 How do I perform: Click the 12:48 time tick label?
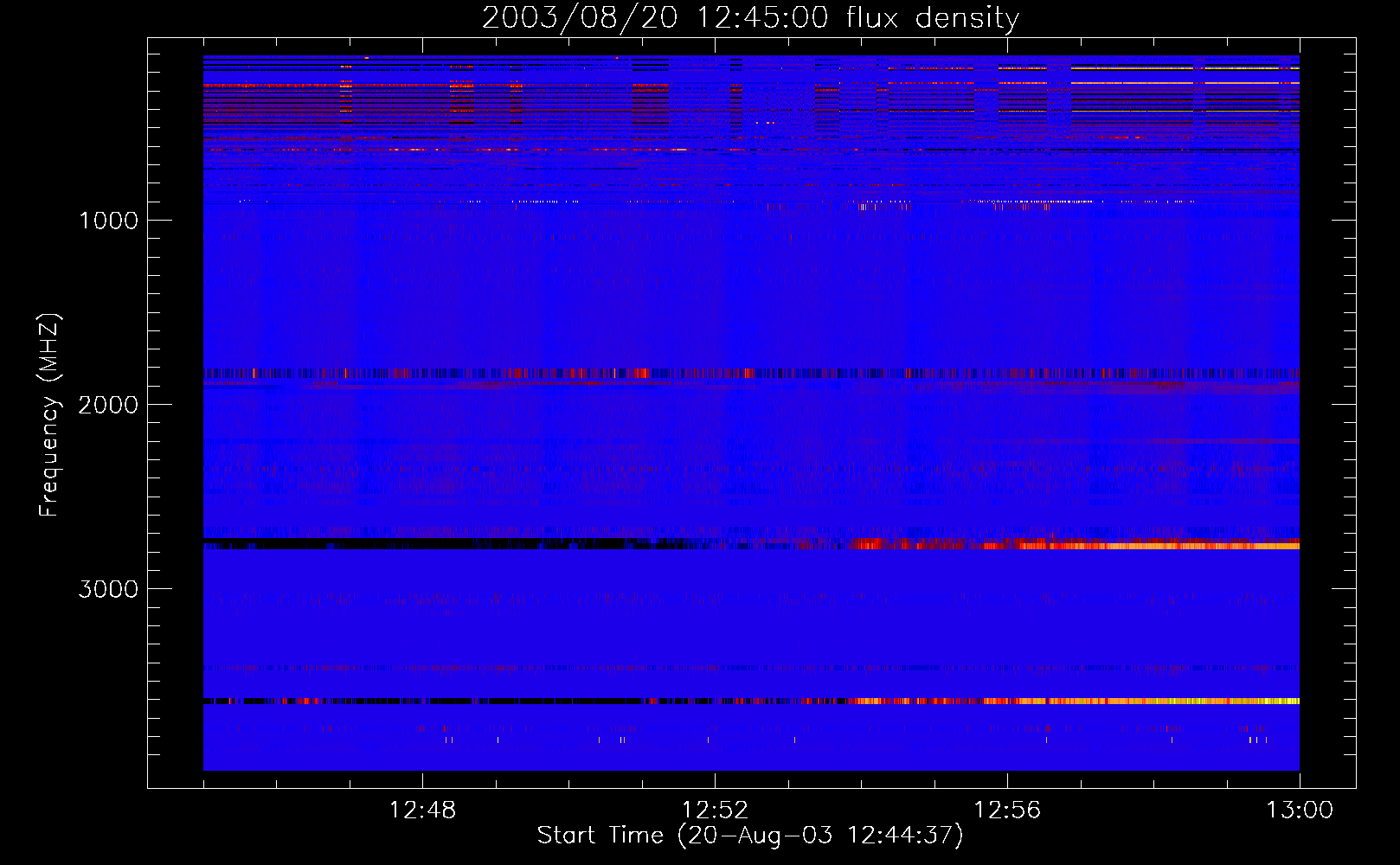click(x=422, y=811)
